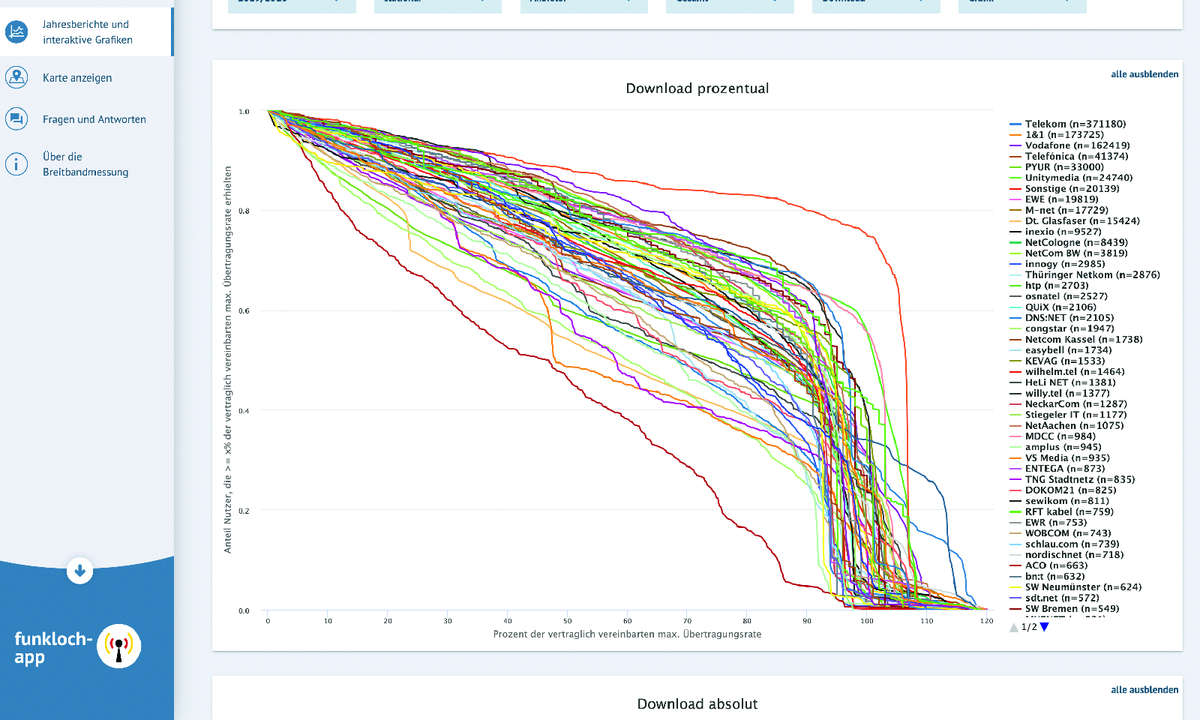Click the Über die Breitbandmessung info icon

point(16,164)
